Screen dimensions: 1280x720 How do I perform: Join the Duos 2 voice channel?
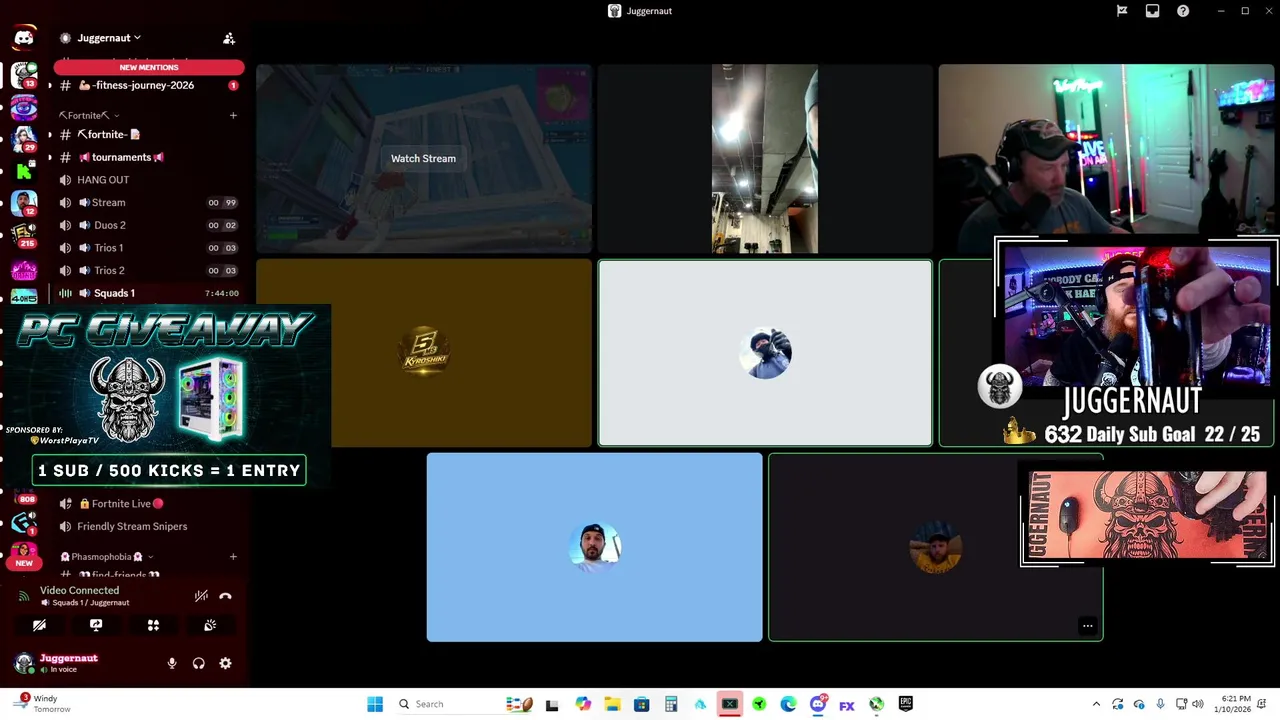149,225
